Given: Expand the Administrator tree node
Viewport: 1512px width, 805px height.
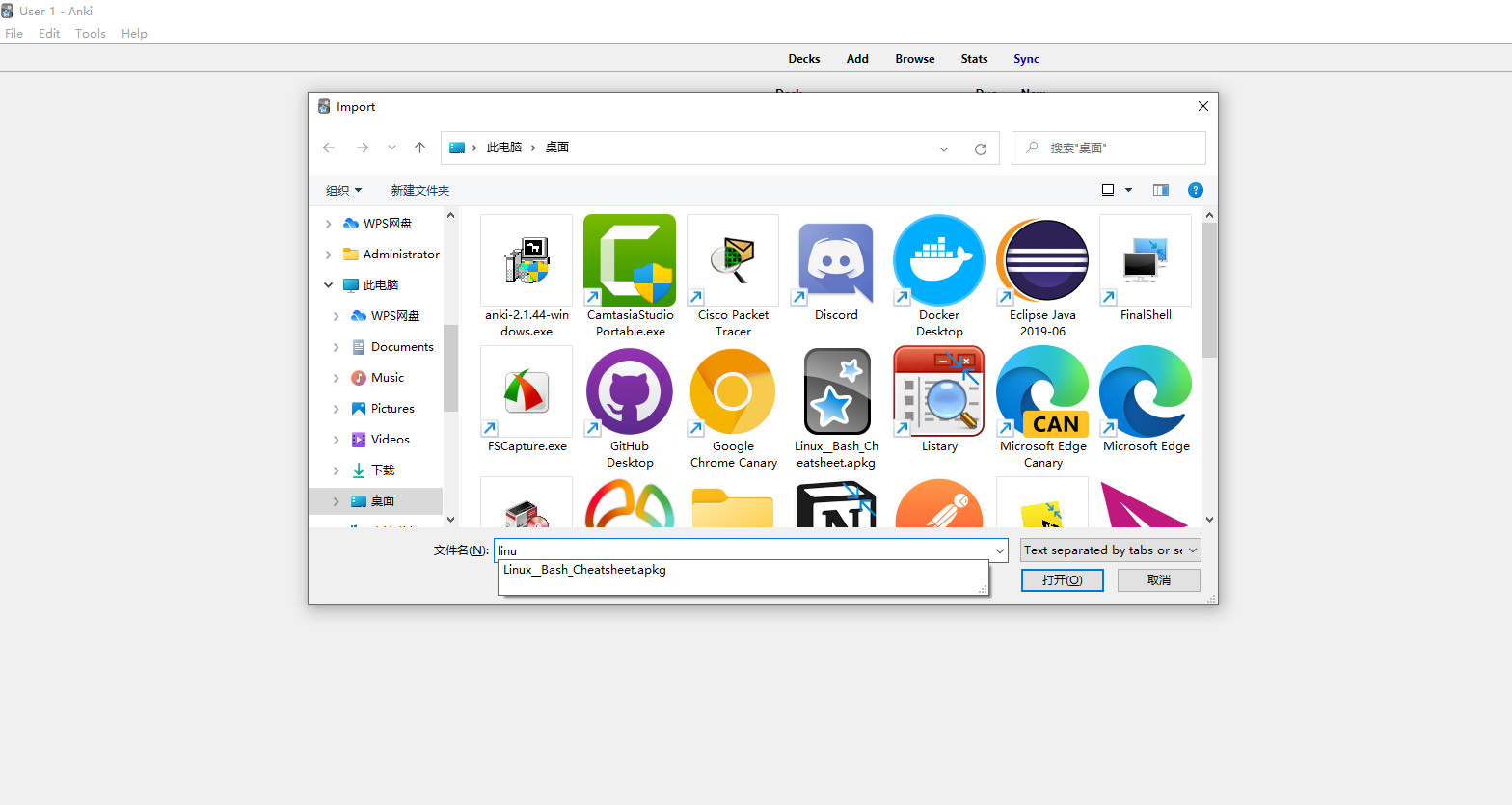Looking at the screenshot, I should coord(329,255).
